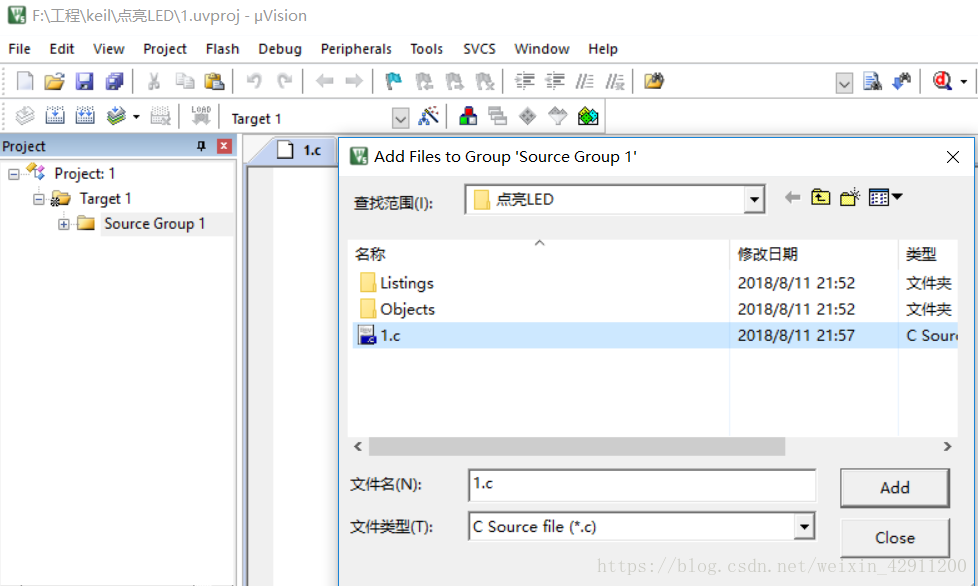Build target files icon

click(55, 115)
